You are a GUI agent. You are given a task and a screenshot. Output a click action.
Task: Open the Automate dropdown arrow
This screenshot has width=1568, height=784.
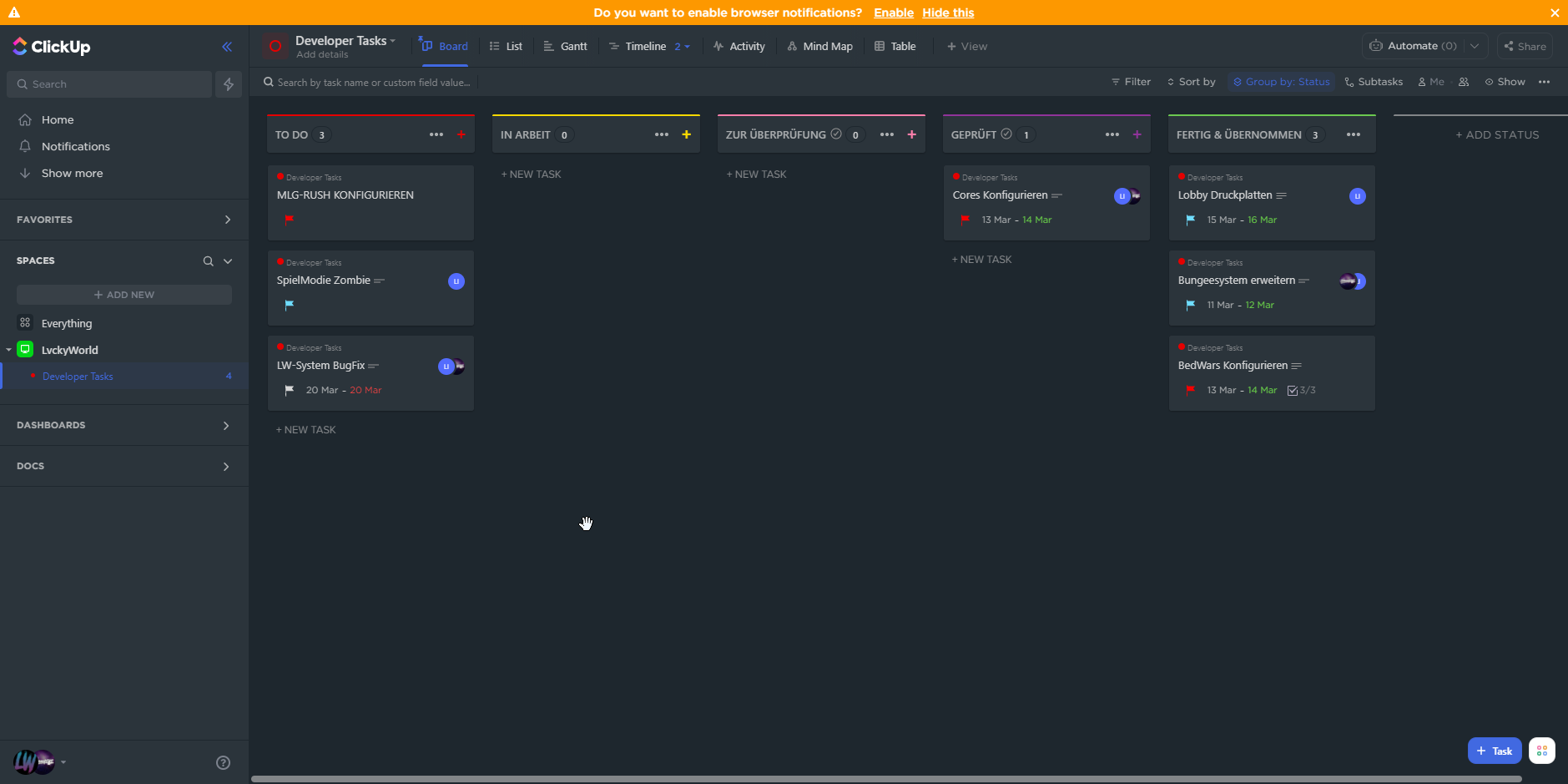point(1475,46)
